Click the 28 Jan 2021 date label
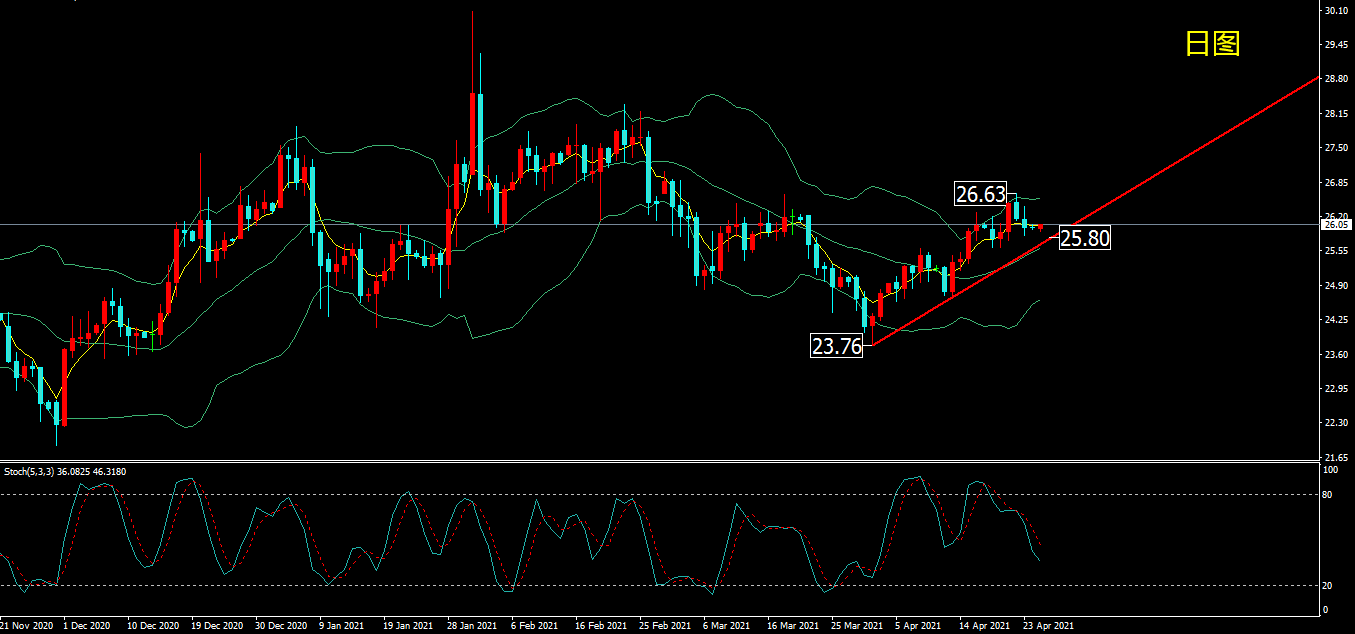1355x634 pixels. coord(472,626)
